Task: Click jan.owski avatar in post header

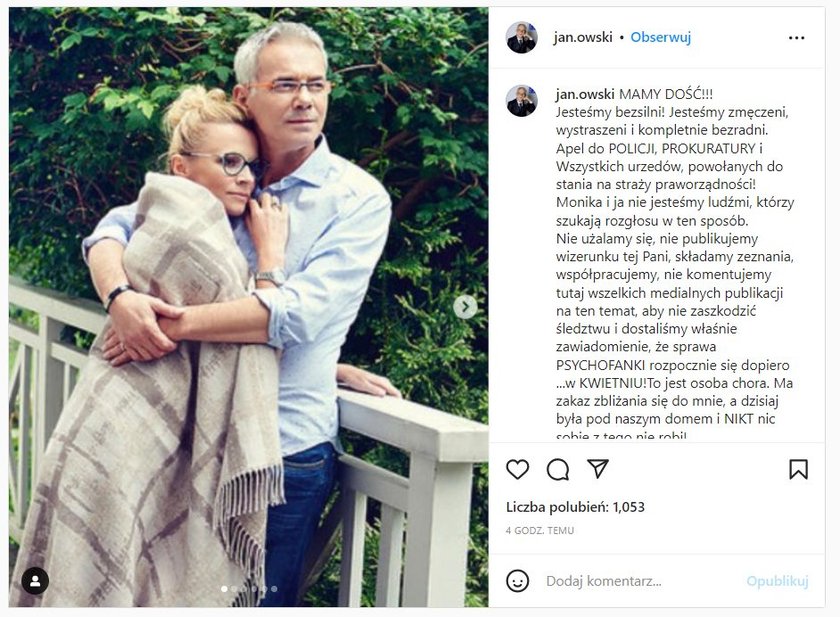Action: pos(521,37)
